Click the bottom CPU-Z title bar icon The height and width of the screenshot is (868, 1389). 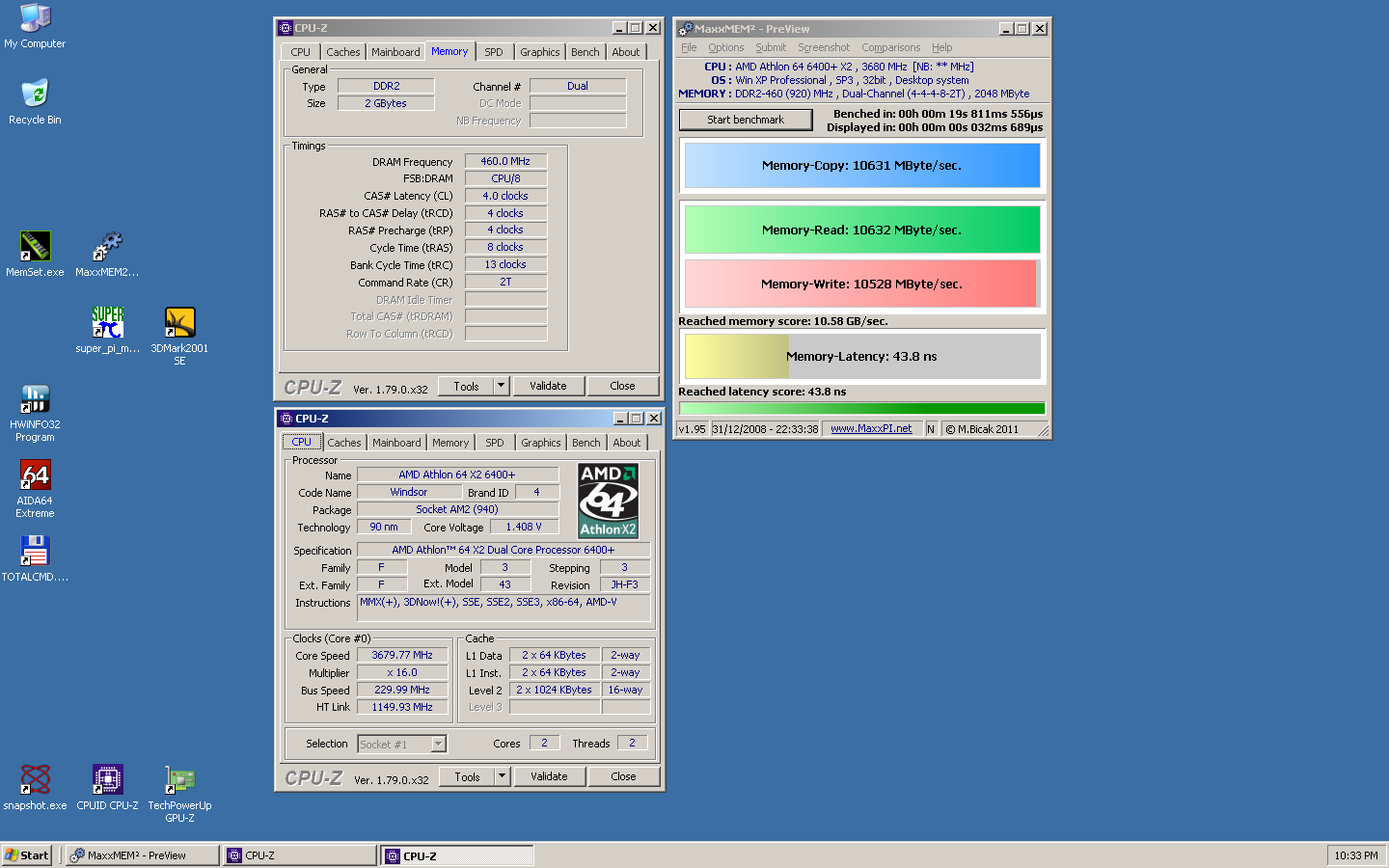coord(286,419)
